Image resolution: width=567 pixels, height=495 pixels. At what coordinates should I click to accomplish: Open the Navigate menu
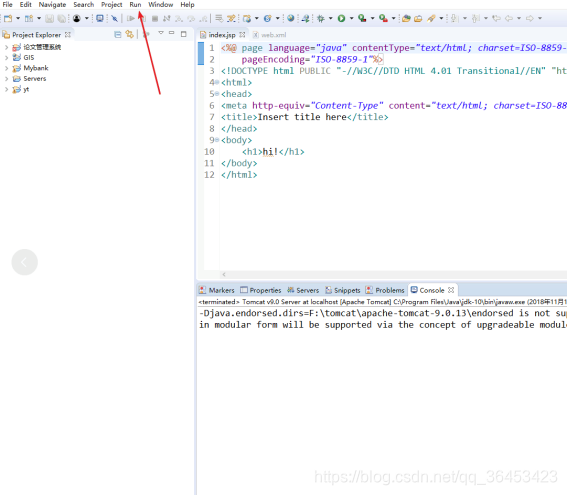(x=52, y=5)
